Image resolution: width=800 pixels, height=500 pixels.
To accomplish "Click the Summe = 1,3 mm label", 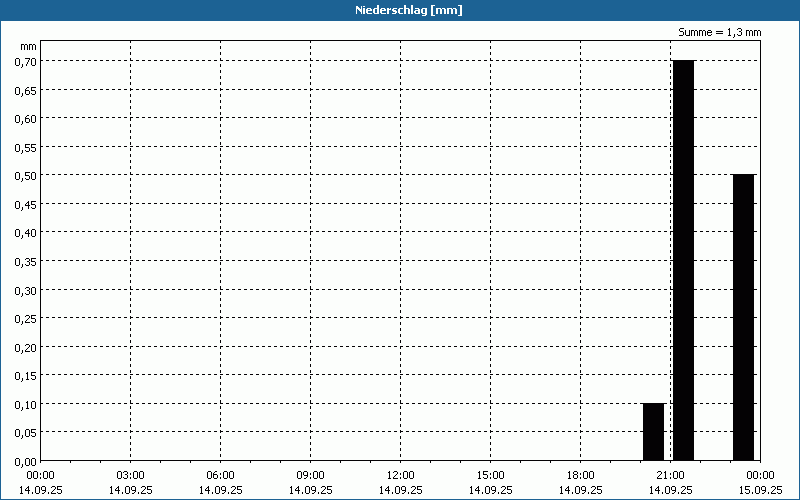I will coord(720,32).
